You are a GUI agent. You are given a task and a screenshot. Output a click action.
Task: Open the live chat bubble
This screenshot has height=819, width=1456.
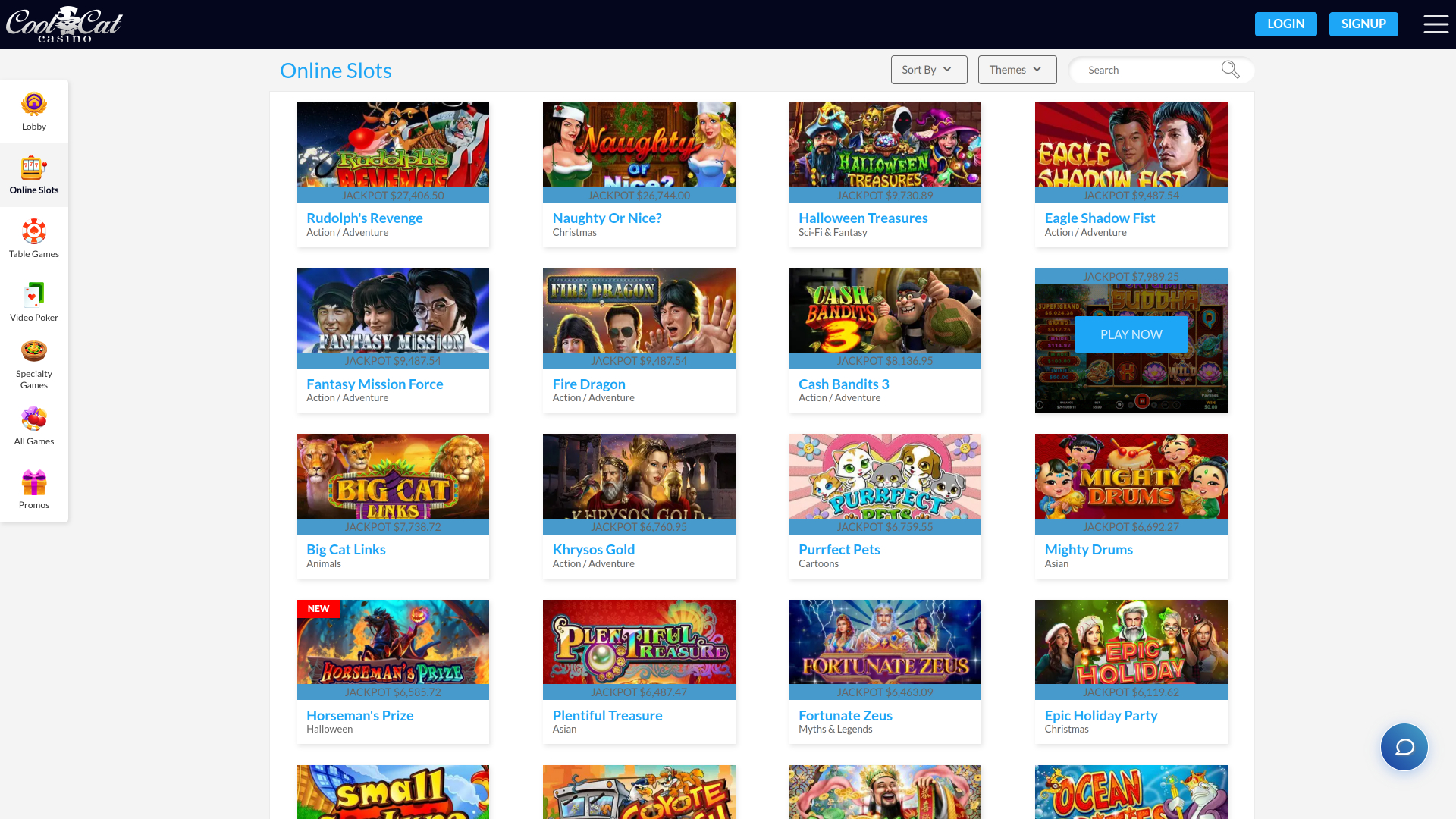(x=1404, y=747)
